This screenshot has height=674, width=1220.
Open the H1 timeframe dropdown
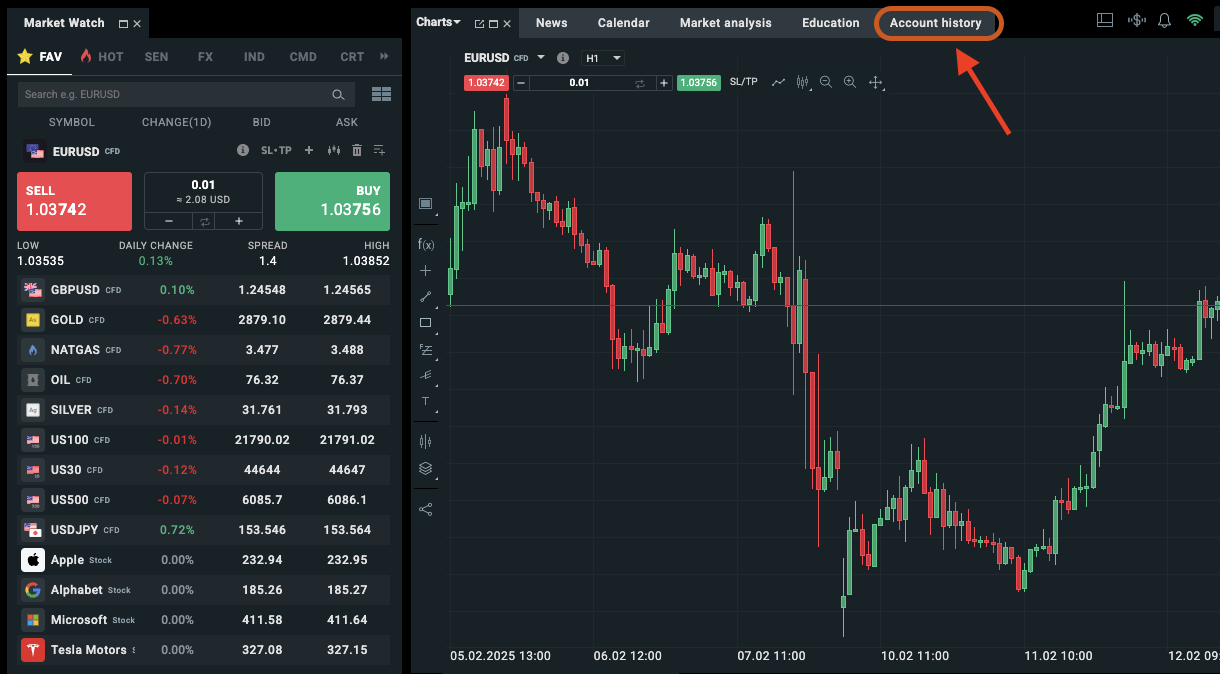604,58
